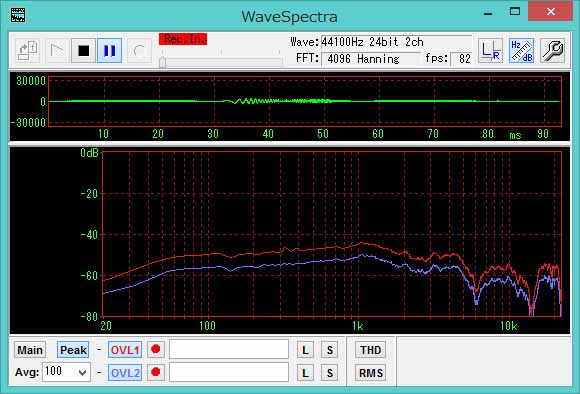The height and width of the screenshot is (394, 580).
Task: Click the L load button for OVL2
Action: click(x=305, y=373)
